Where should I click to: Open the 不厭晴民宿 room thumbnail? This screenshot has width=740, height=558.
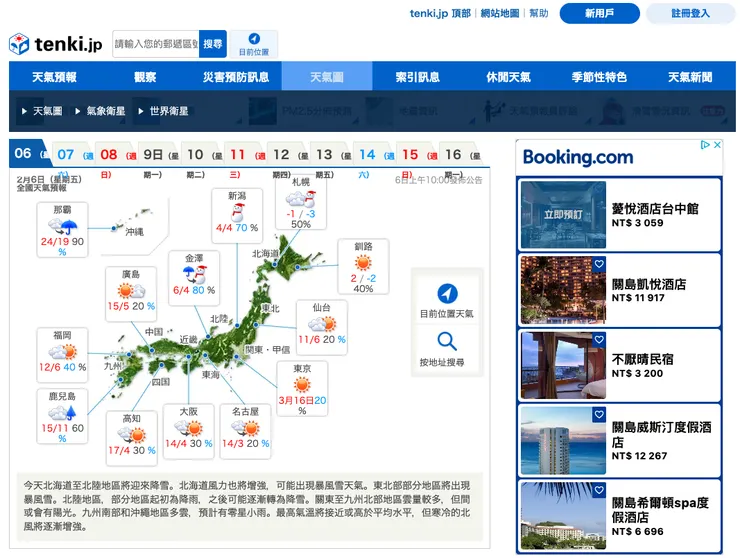point(563,365)
